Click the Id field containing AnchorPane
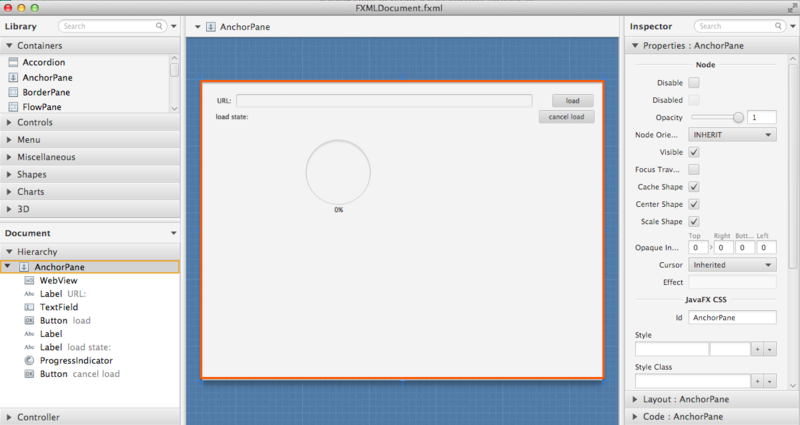 click(x=732, y=317)
